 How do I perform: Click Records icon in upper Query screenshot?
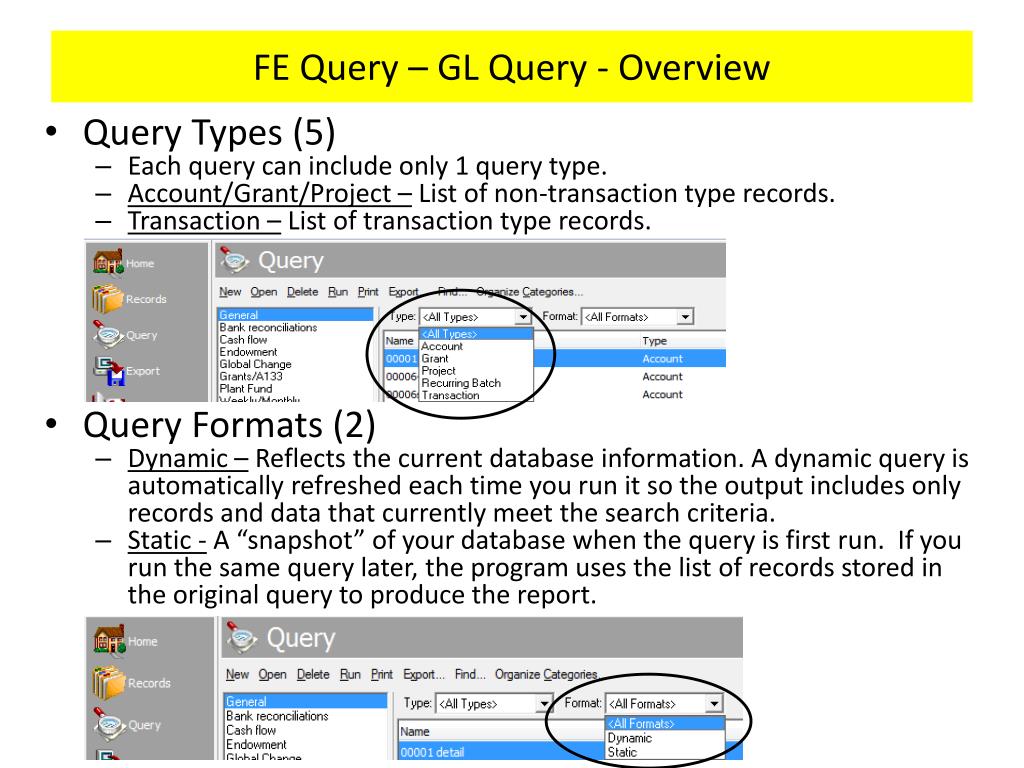click(108, 298)
